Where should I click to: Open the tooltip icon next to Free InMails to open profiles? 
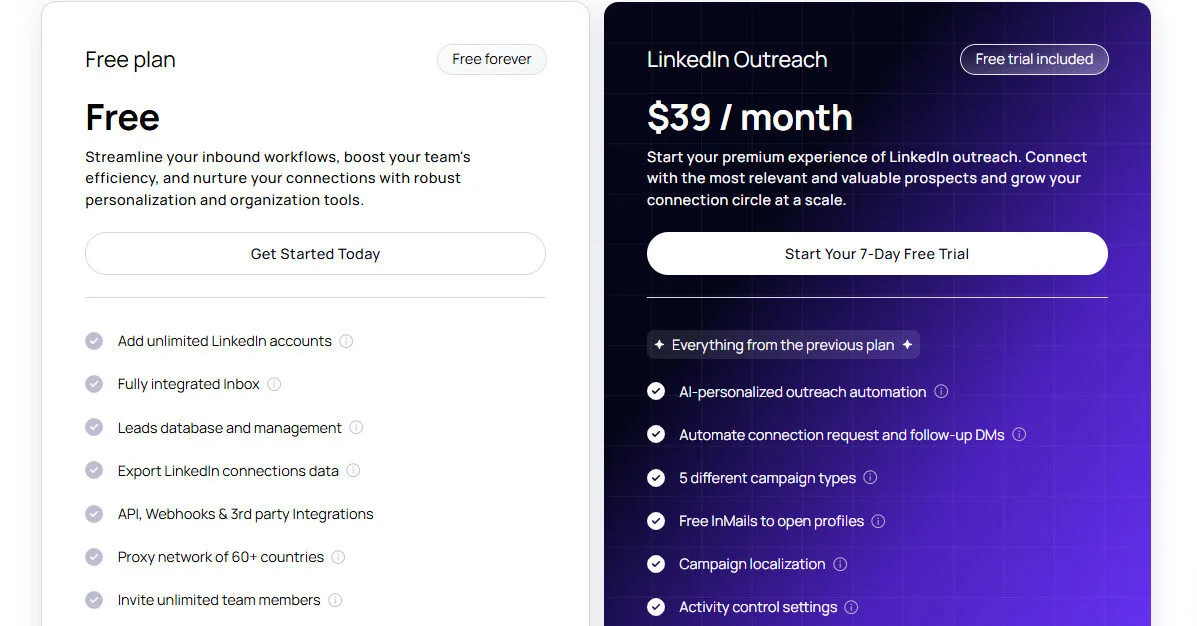tap(878, 521)
